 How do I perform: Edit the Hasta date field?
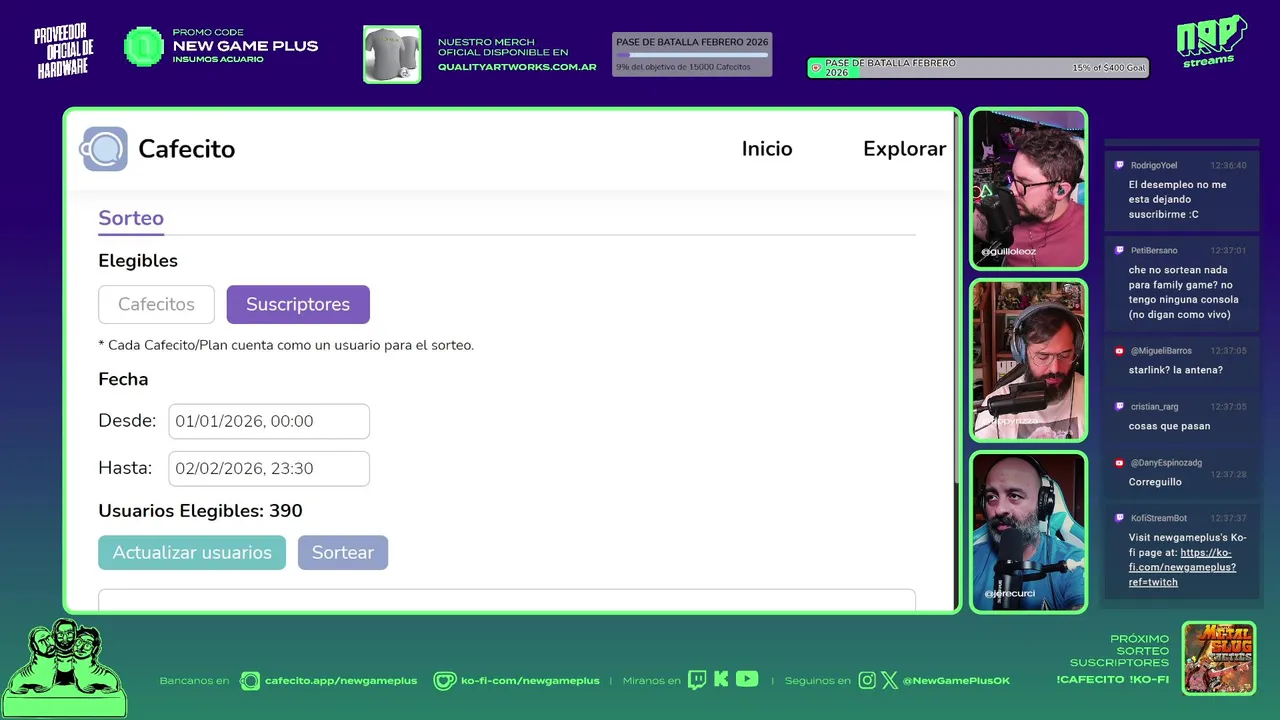click(269, 468)
